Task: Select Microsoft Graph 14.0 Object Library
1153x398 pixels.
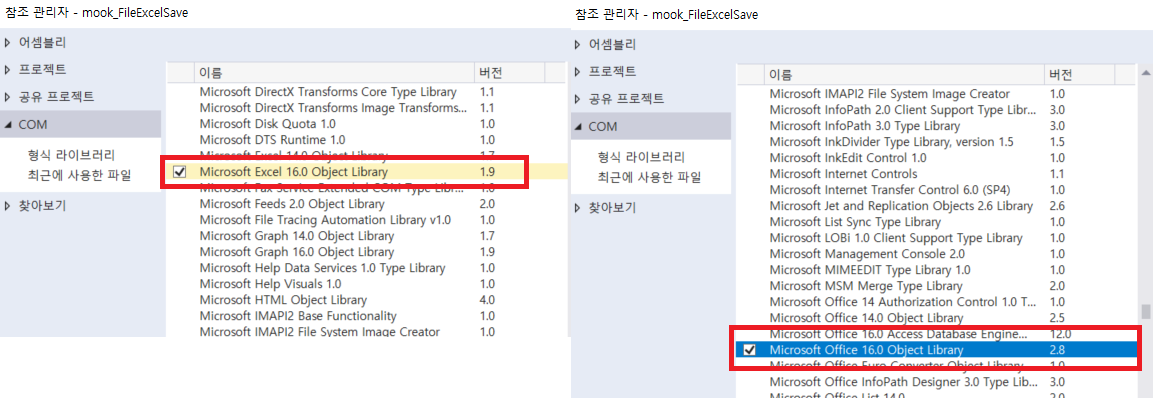Action: pos(296,236)
